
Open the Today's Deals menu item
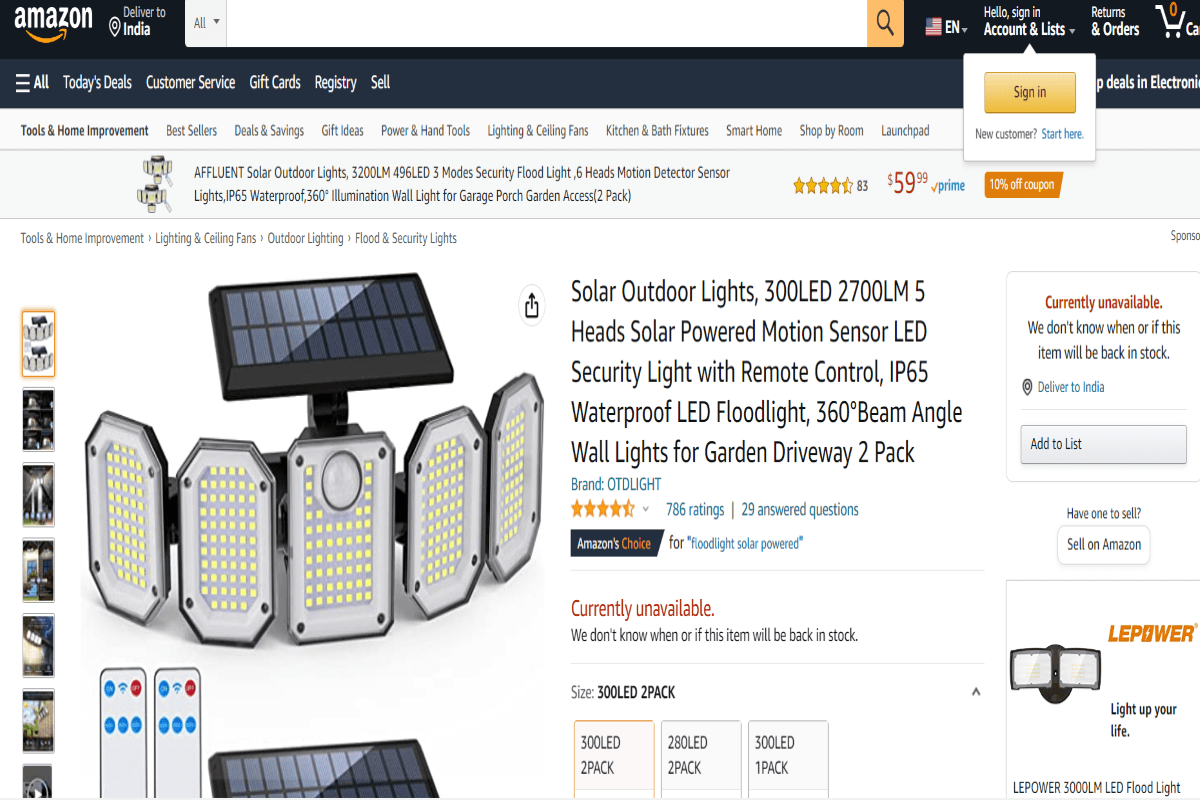[x=97, y=82]
